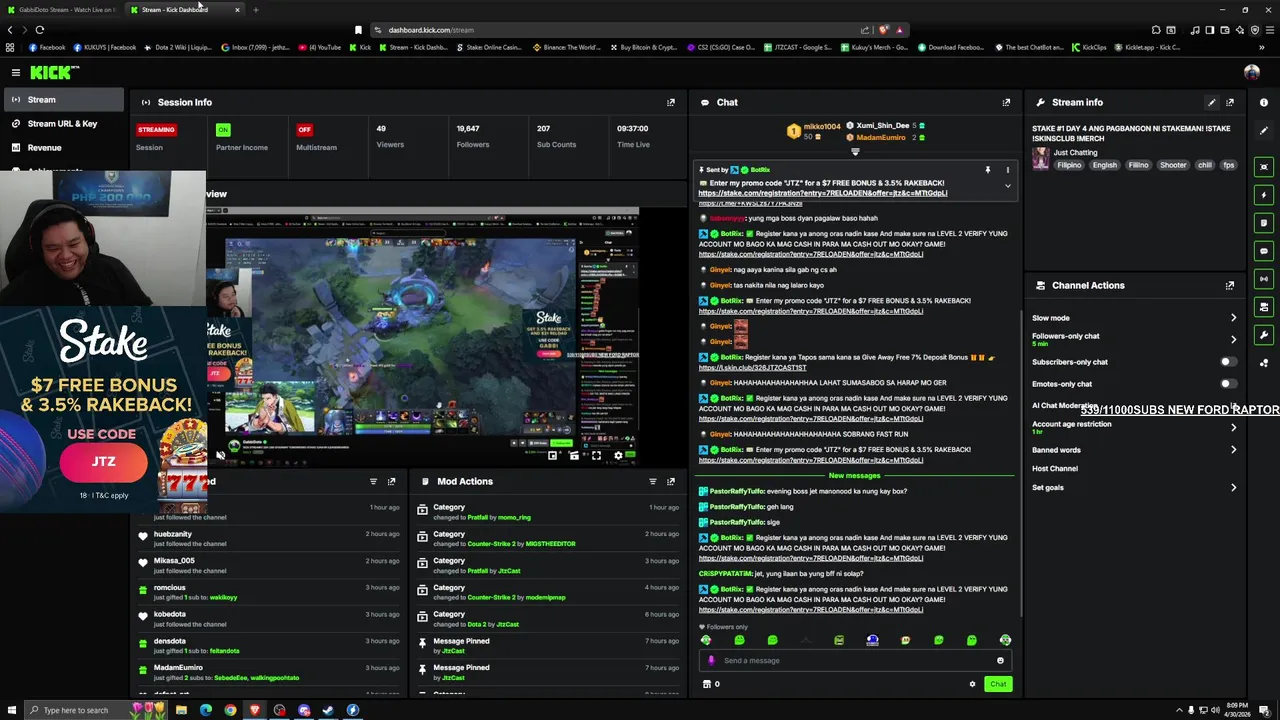Edit stream info with pencil icon
The image size is (1280, 720).
pos(1212,102)
